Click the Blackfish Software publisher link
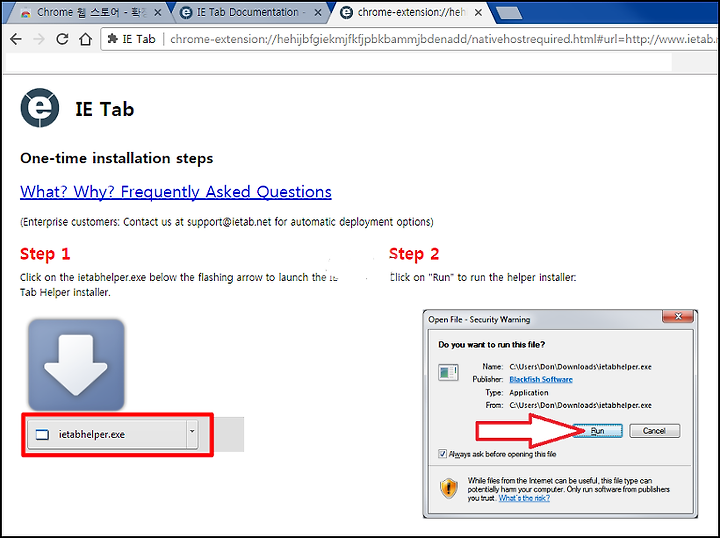 pyautogui.click(x=541, y=379)
